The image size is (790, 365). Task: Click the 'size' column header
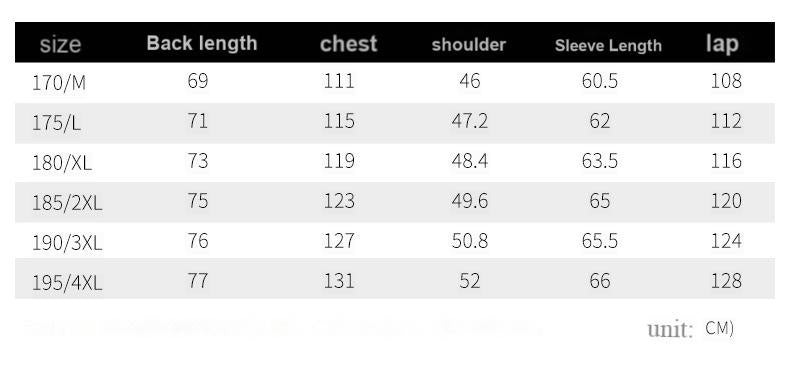pos(60,45)
